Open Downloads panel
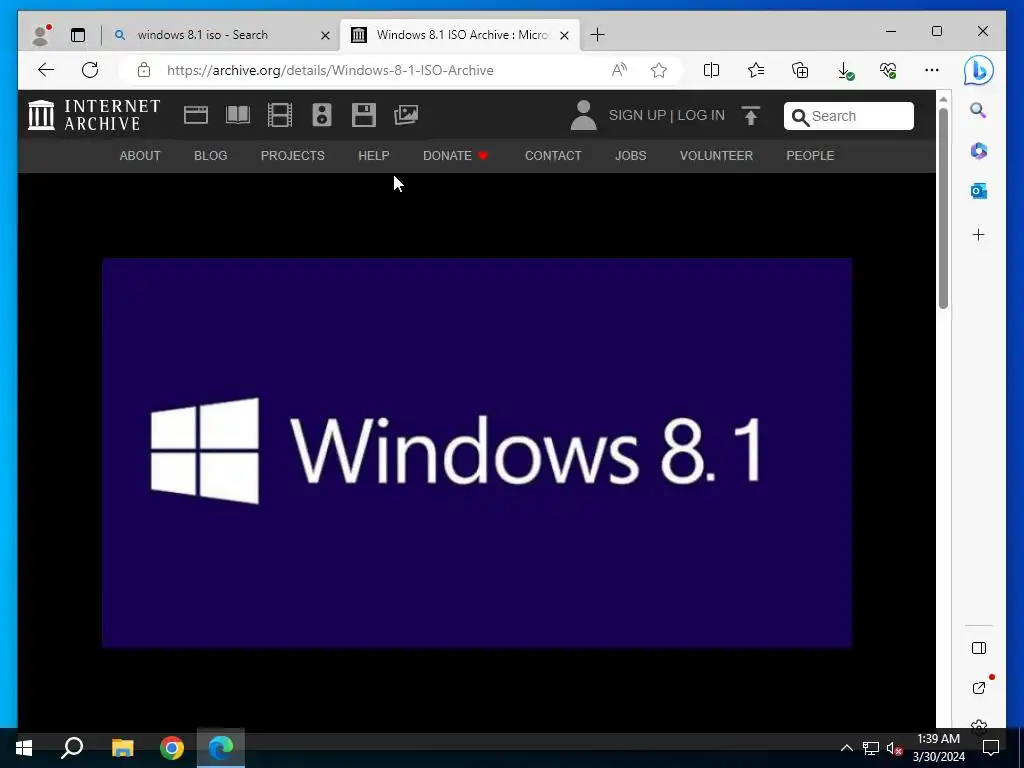Screen dimensions: 1024x768 click(x=845, y=71)
